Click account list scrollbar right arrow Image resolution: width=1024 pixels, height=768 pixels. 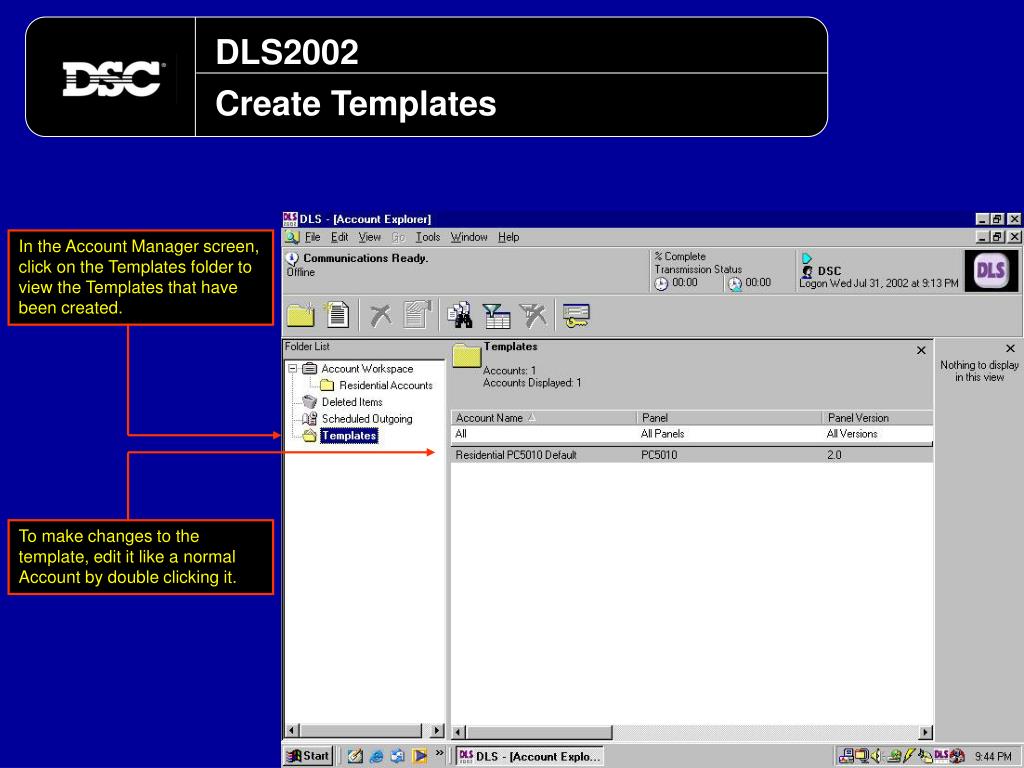(x=925, y=732)
